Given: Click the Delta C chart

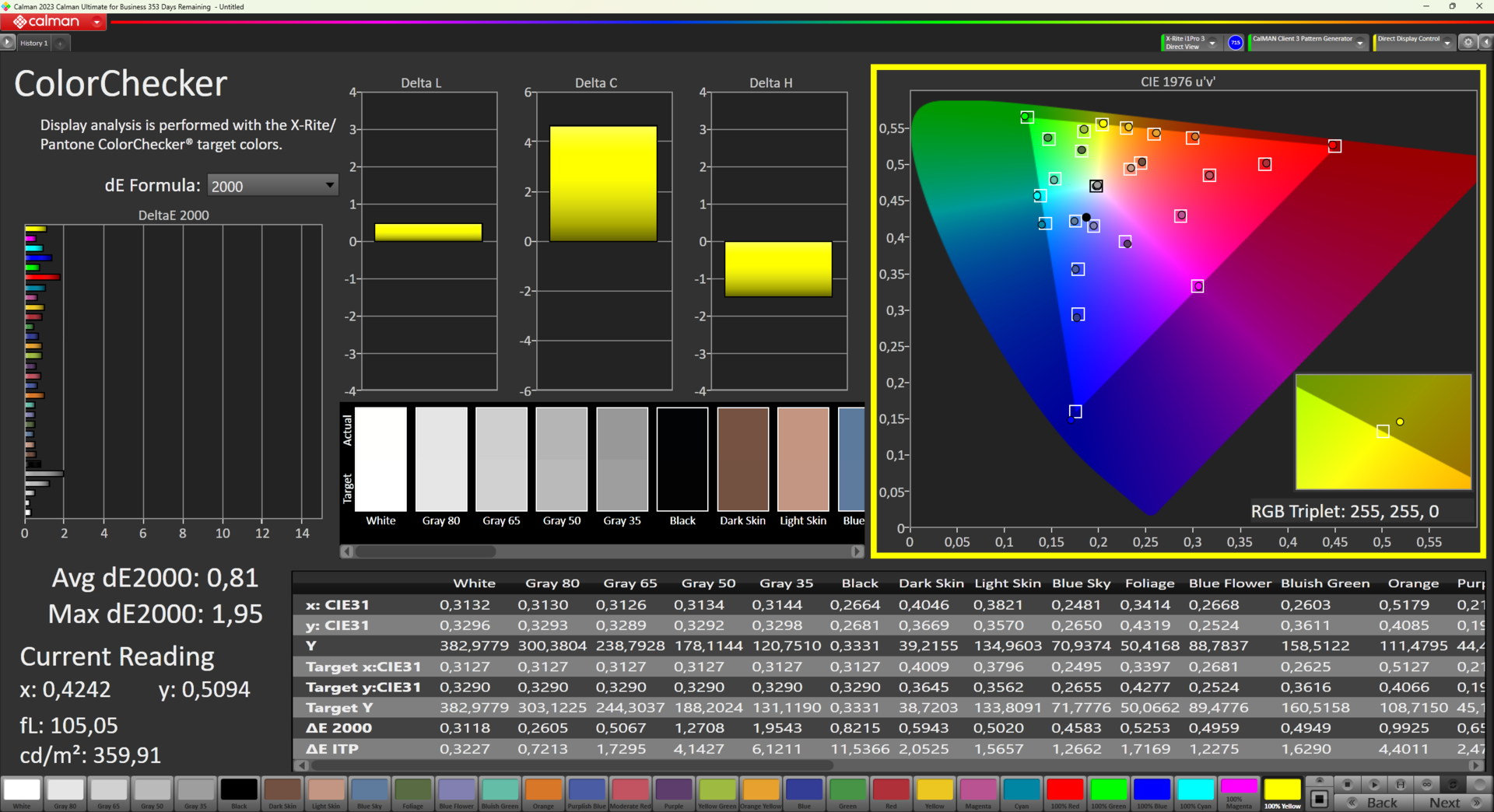Looking at the screenshot, I should [604, 241].
